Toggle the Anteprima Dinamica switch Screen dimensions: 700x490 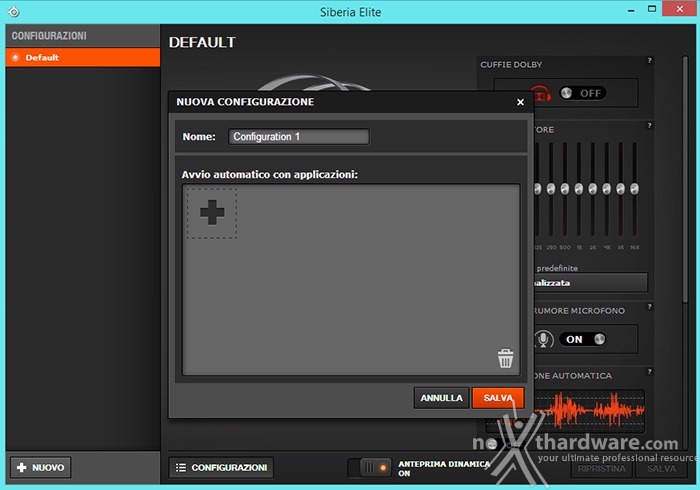tap(369, 468)
